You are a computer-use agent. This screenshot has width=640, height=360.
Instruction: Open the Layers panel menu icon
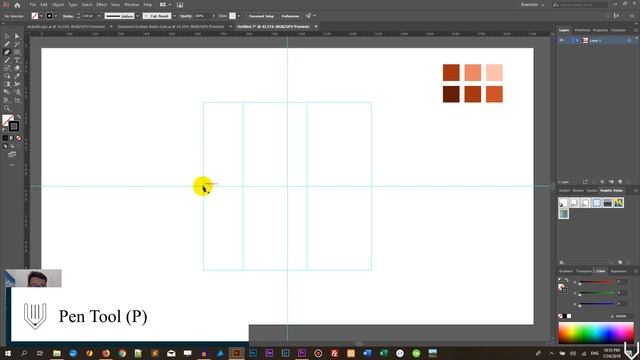[636, 30]
